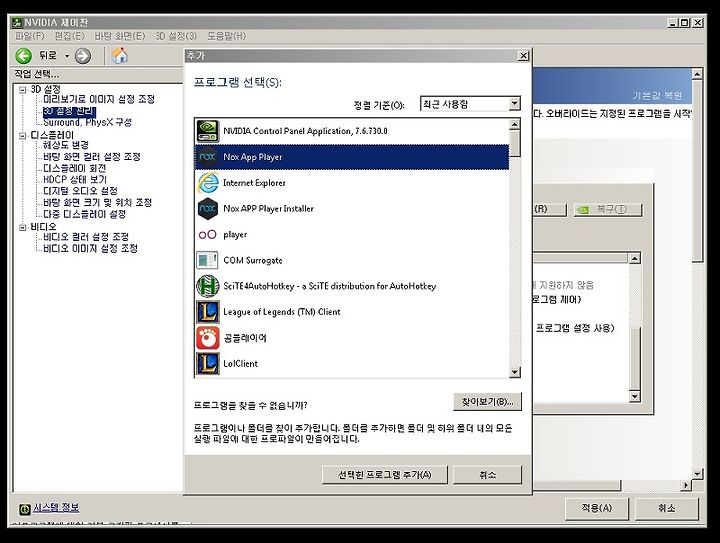Click main window horizontal scroll right arrow
The height and width of the screenshot is (543, 720).
pyautogui.click(x=686, y=485)
